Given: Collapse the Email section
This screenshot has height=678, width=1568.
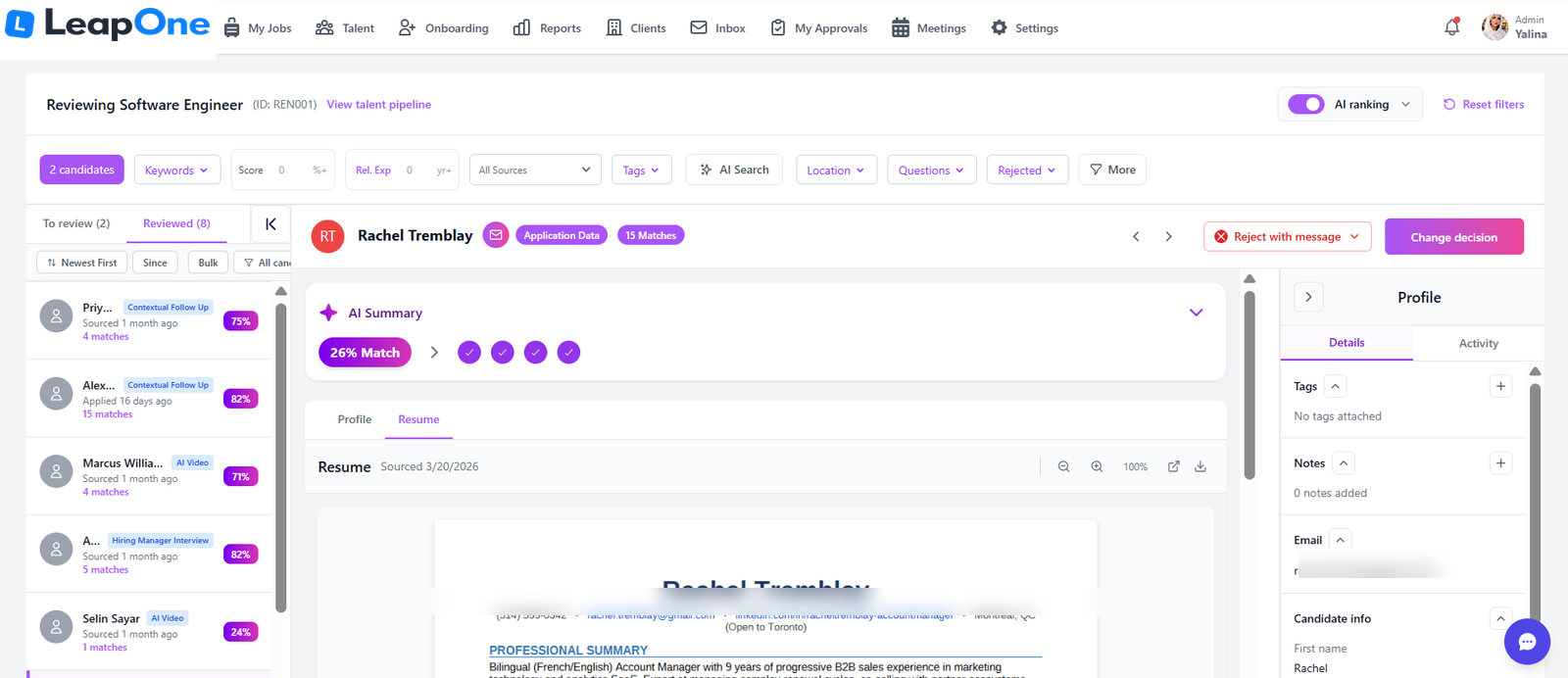Looking at the screenshot, I should (x=1341, y=540).
